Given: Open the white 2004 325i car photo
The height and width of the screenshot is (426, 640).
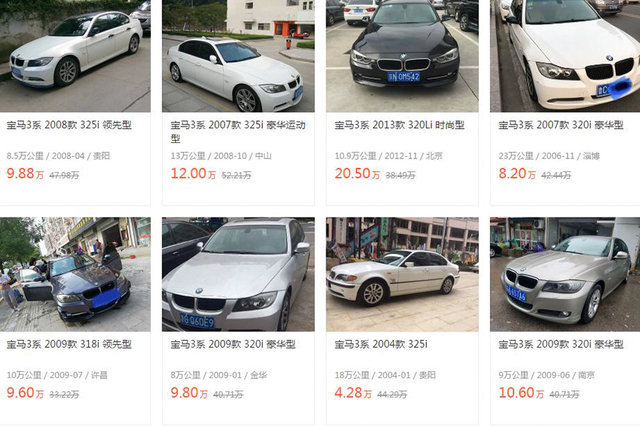Looking at the screenshot, I should 402,274.
